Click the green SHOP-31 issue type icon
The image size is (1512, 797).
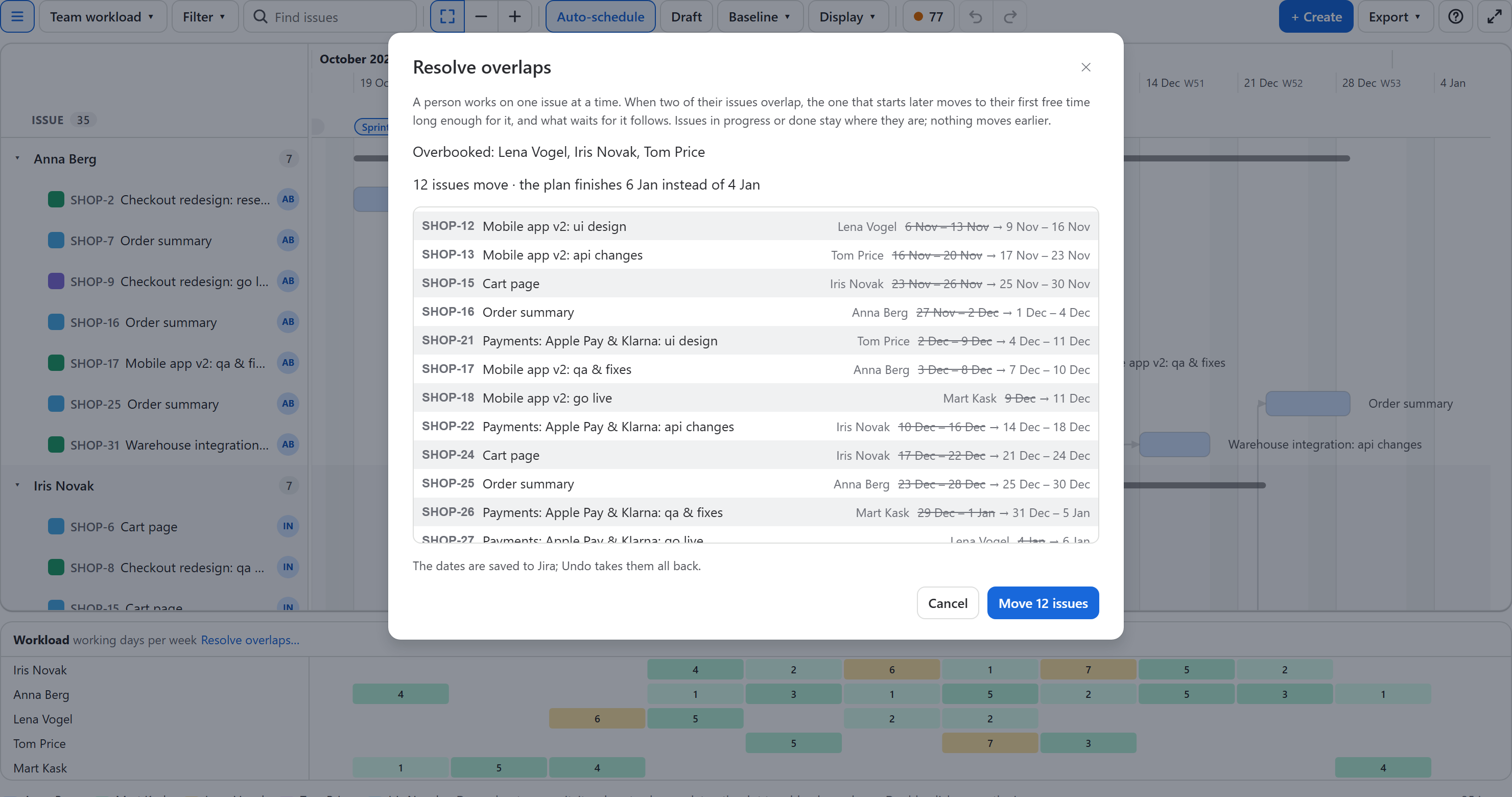tap(56, 445)
